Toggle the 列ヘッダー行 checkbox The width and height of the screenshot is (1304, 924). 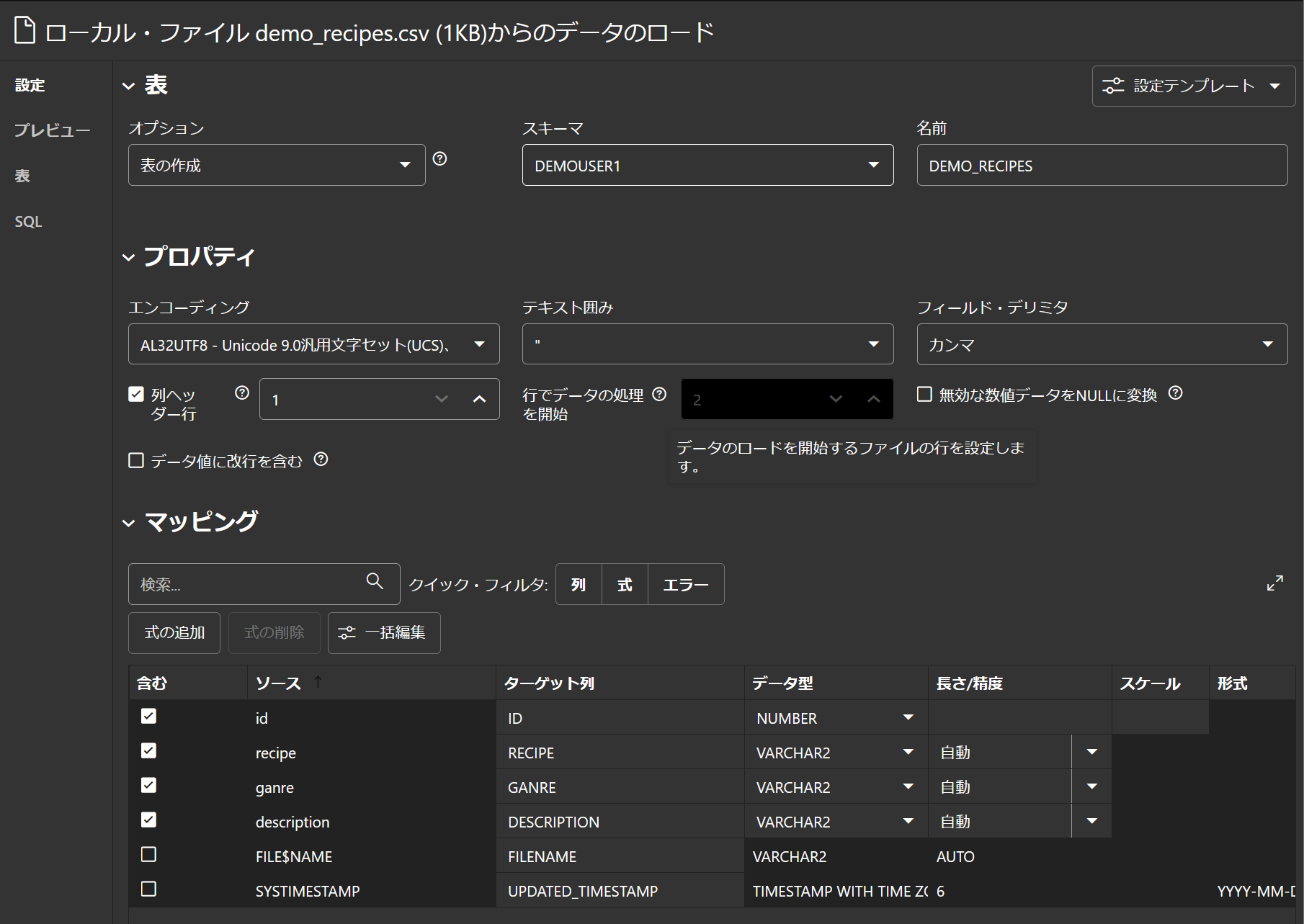click(136, 394)
